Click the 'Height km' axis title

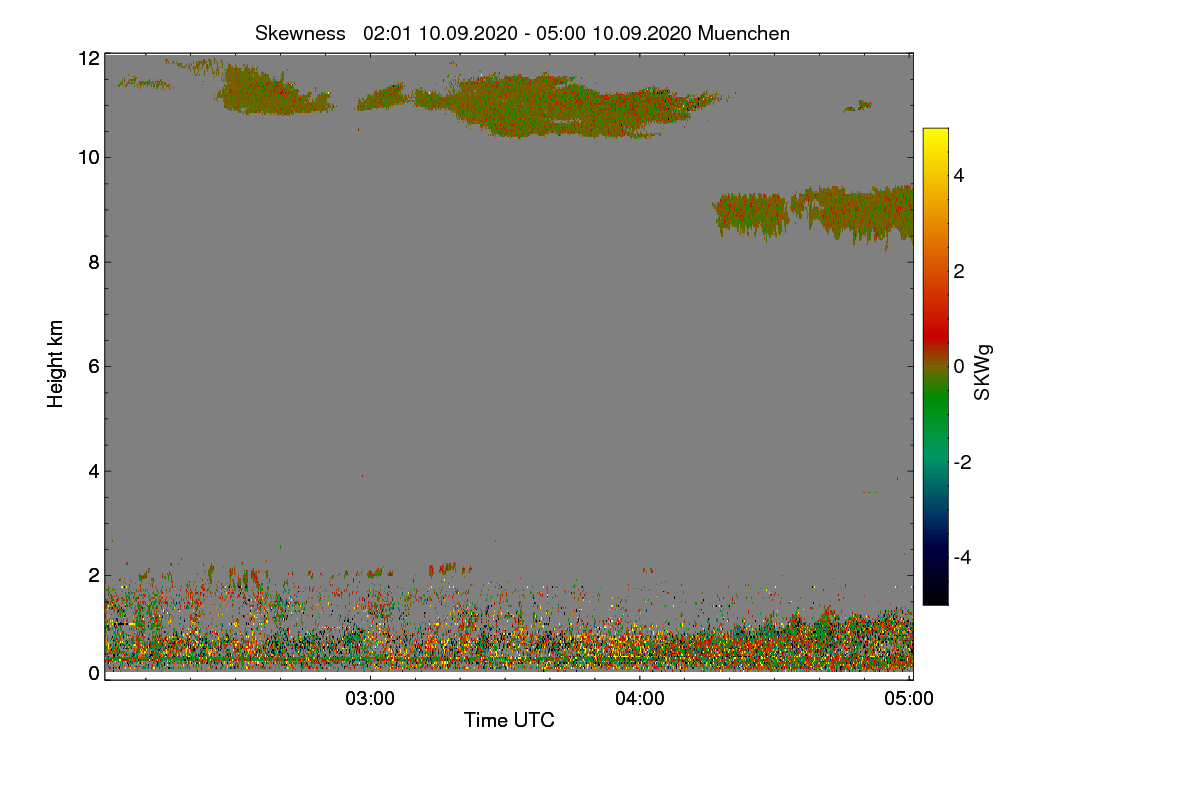coord(56,364)
